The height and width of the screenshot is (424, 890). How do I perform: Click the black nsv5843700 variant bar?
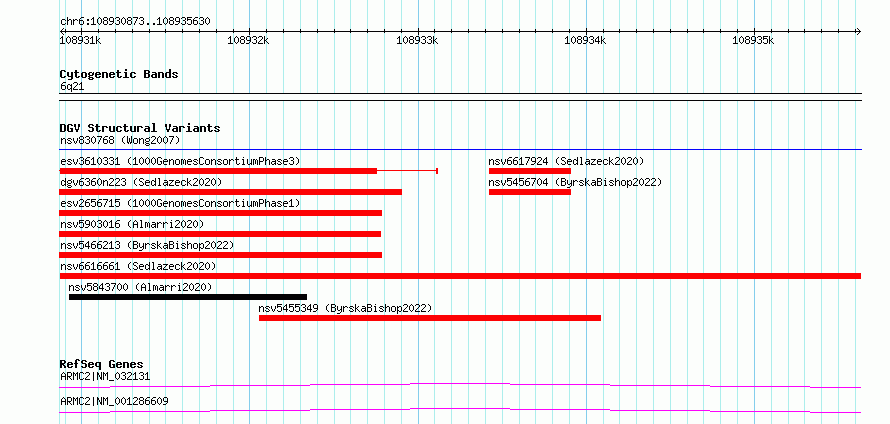coord(188,297)
